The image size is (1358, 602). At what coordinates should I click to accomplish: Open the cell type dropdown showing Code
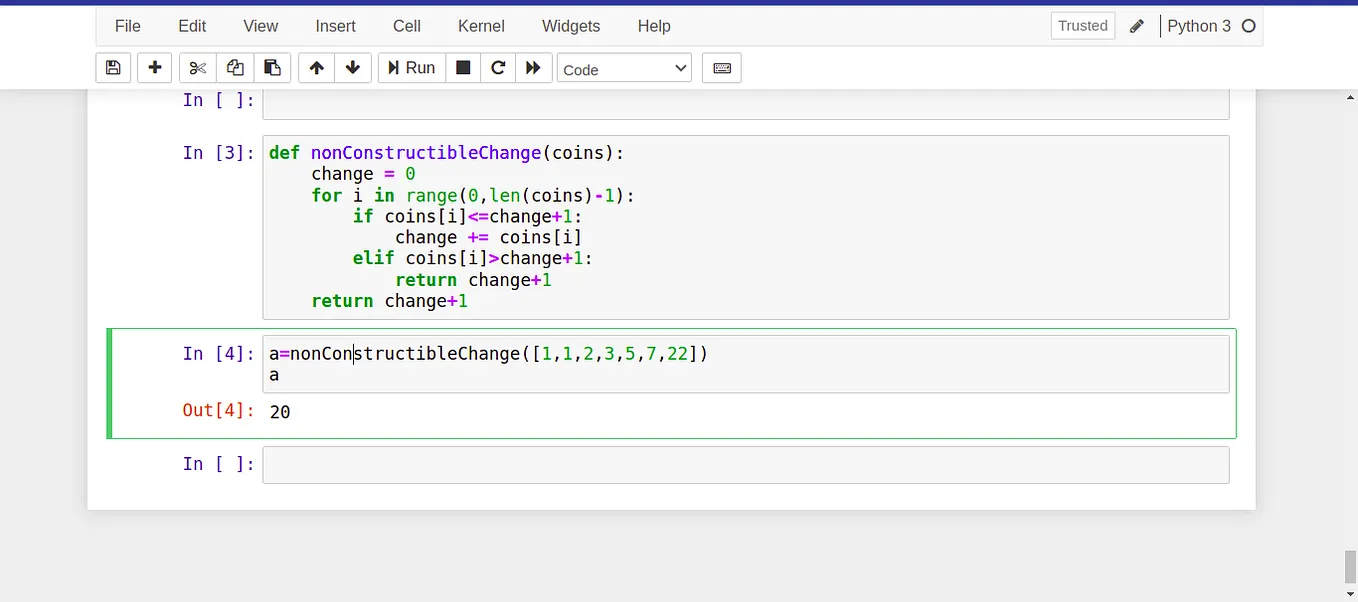[624, 68]
